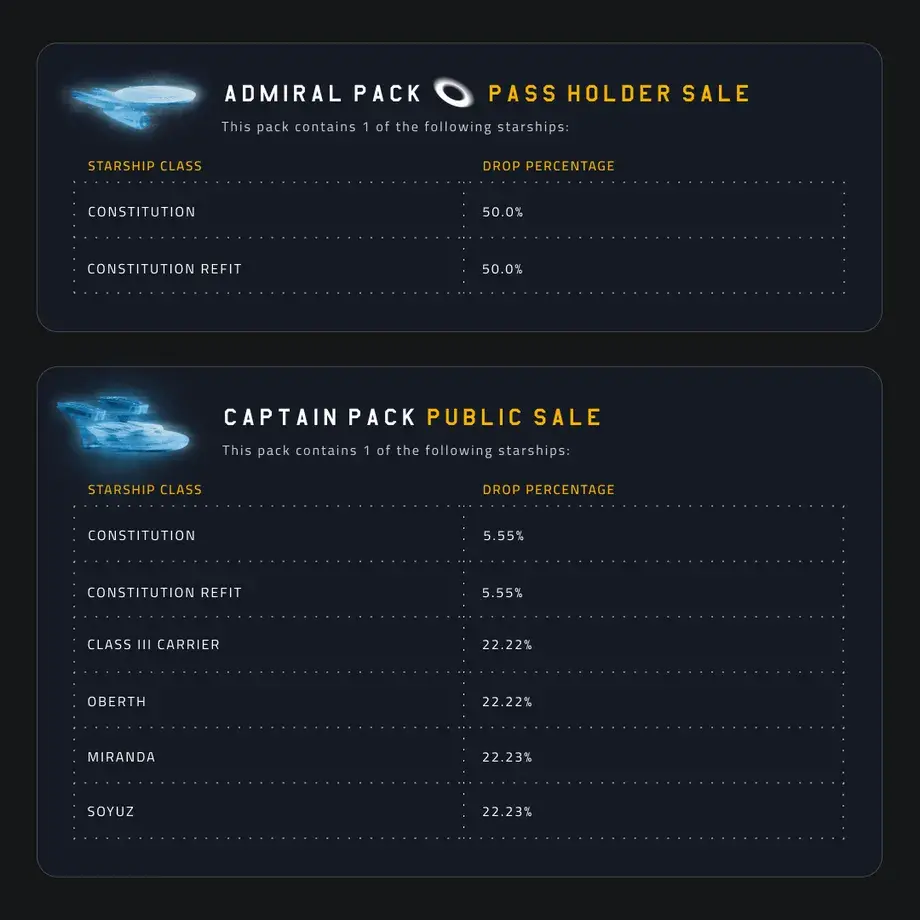Select Constitution row in Admiral Pack
Screen dimensions: 920x920
pyautogui.click(x=142, y=212)
